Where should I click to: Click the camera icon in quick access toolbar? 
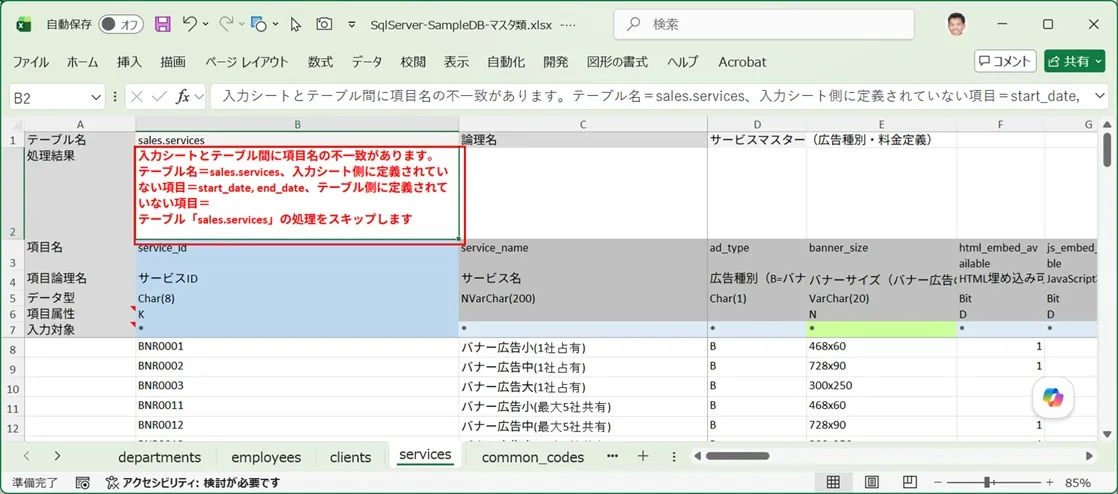coord(324,24)
